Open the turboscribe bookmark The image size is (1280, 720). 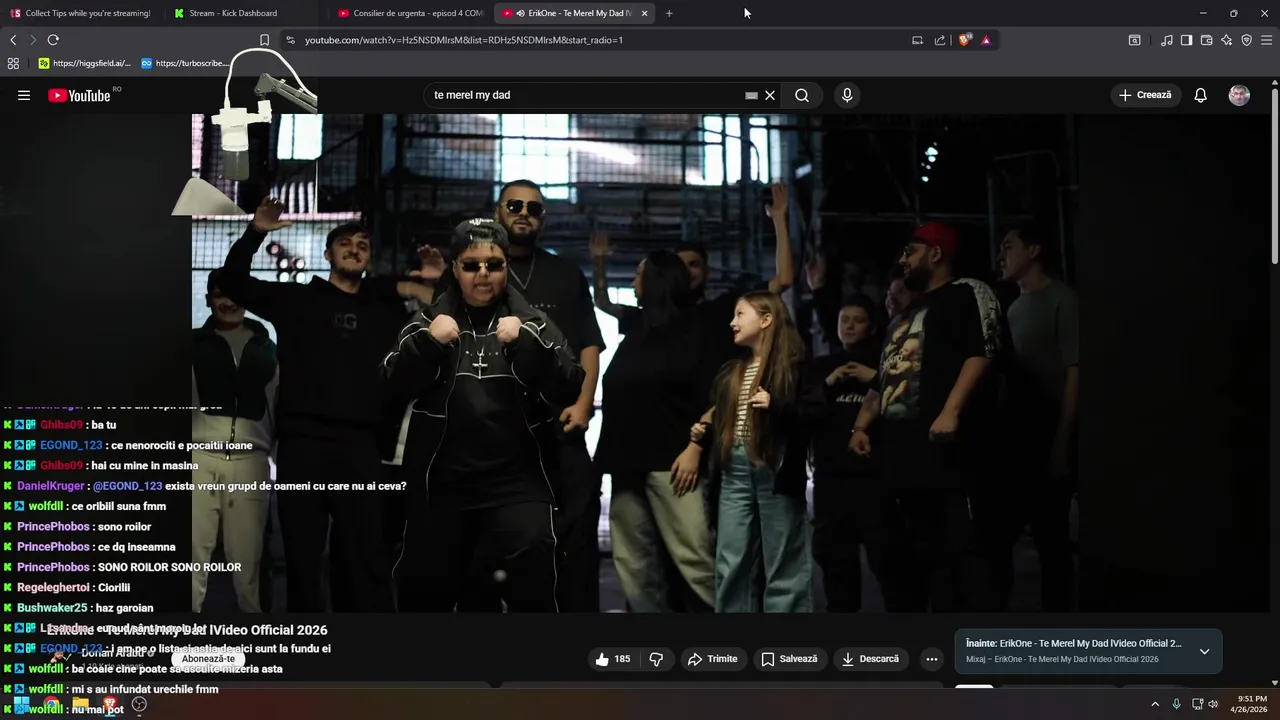click(184, 63)
